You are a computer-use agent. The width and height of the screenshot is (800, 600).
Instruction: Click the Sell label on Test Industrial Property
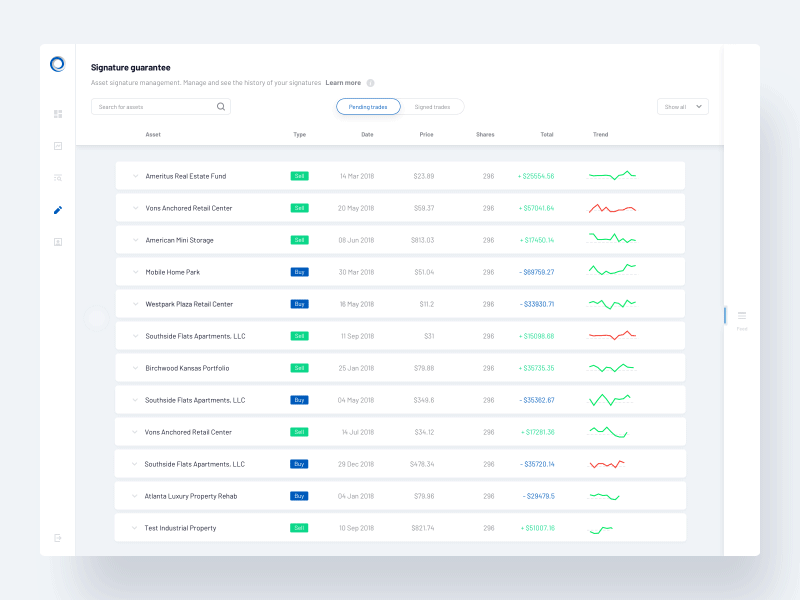(299, 527)
